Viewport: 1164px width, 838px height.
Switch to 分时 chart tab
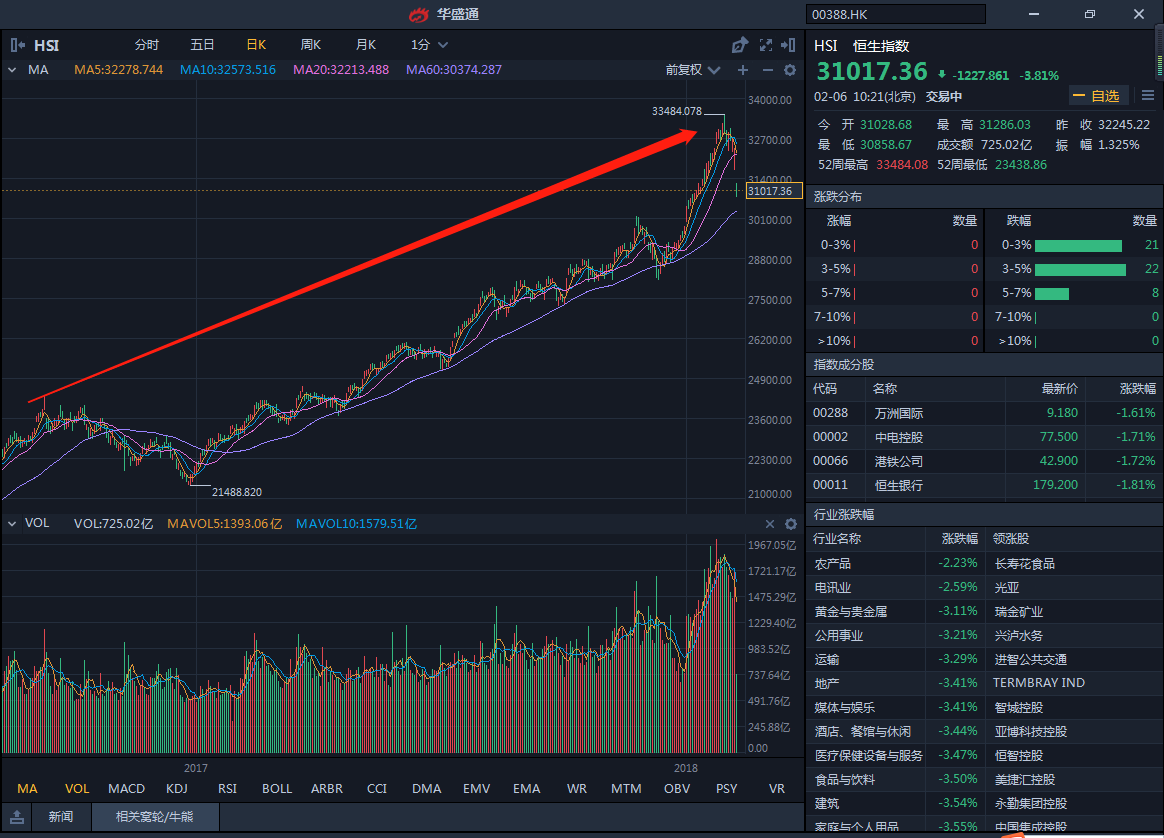(x=147, y=45)
